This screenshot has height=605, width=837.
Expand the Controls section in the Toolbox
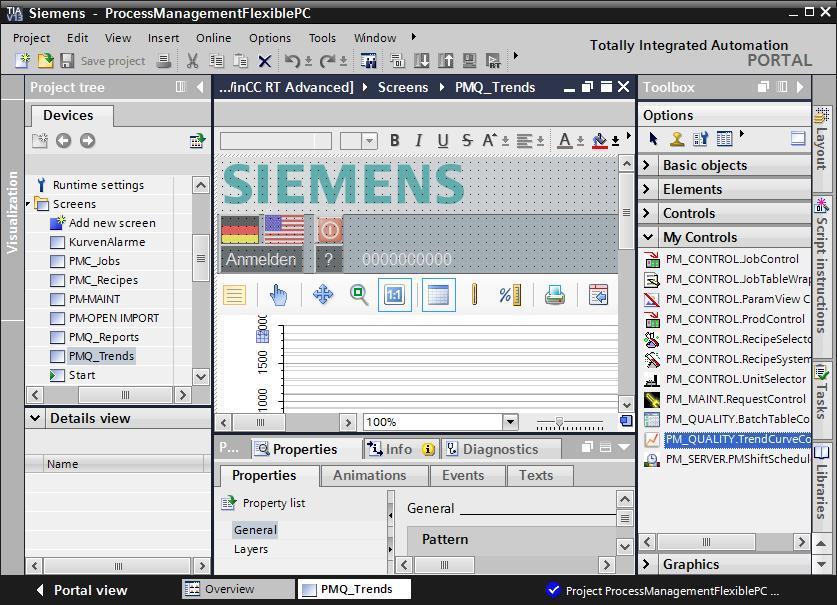[646, 213]
